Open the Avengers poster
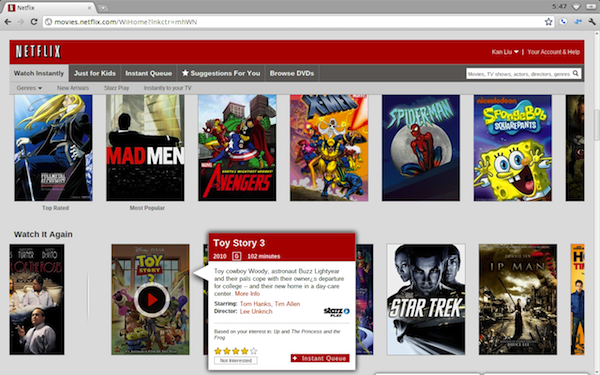The height and width of the screenshot is (375, 600). [x=237, y=148]
